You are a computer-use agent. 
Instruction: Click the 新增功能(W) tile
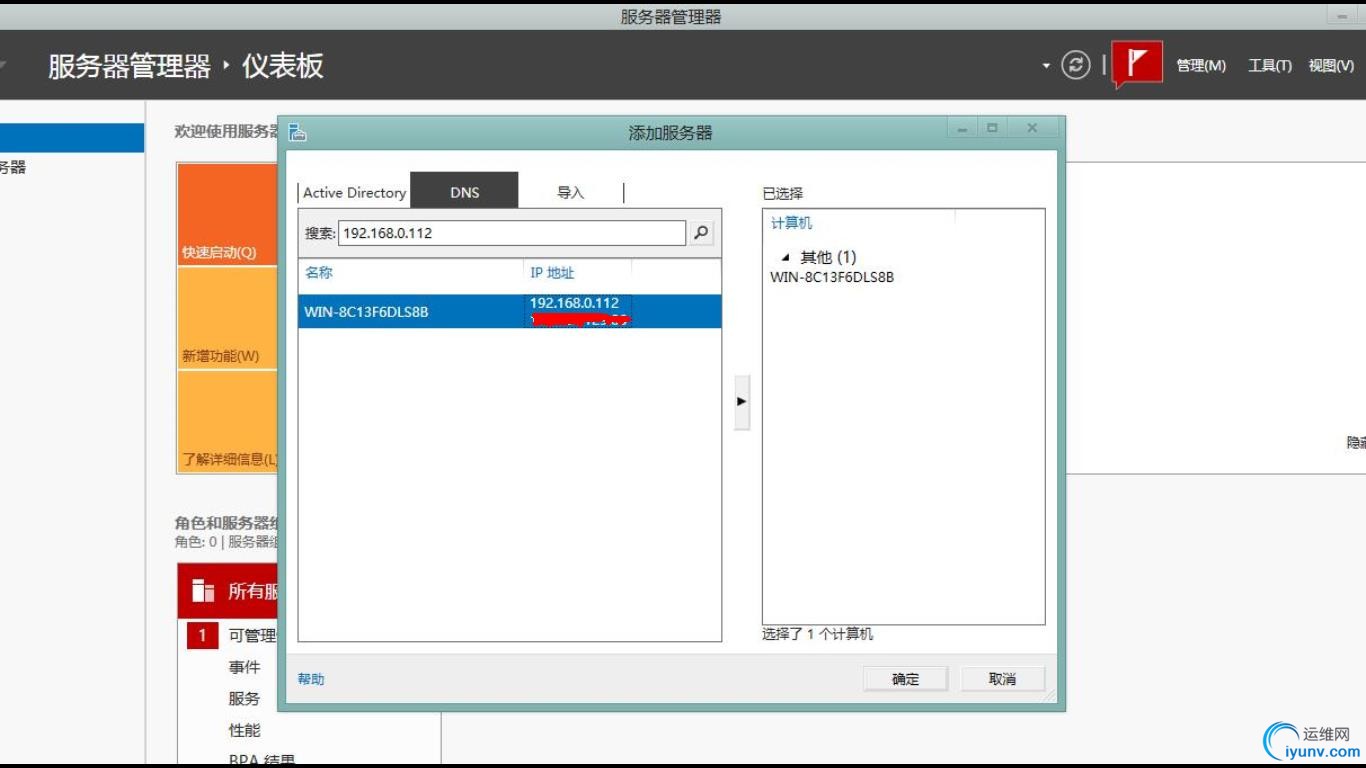(227, 318)
